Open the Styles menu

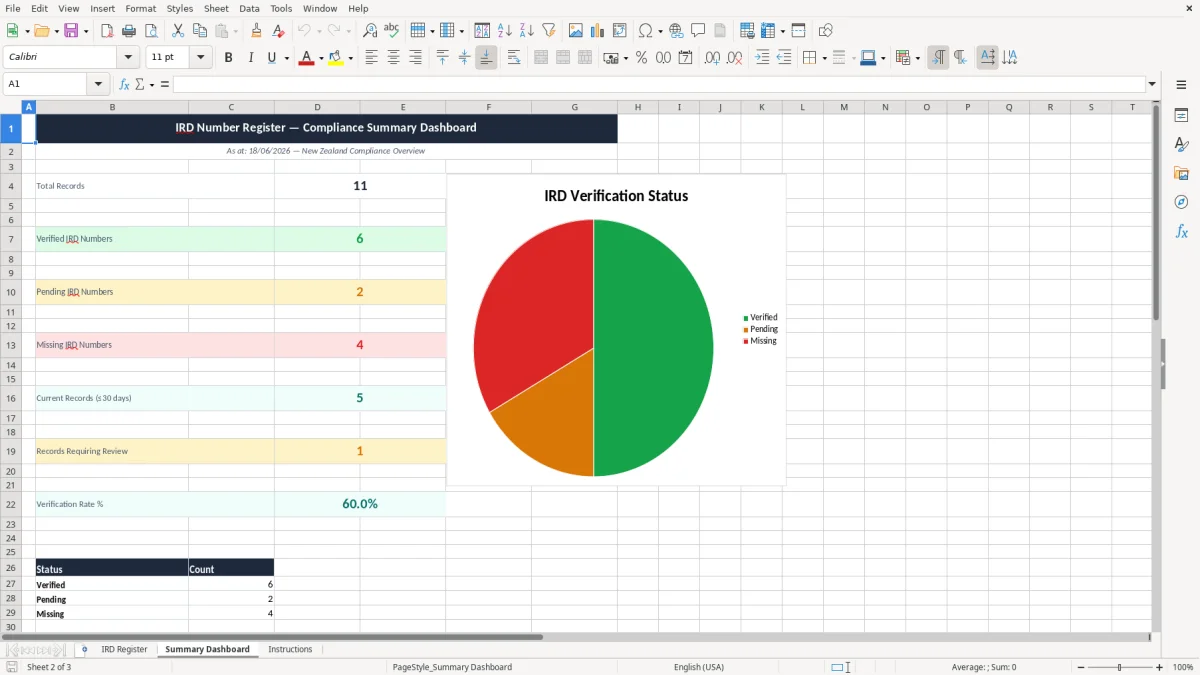pos(180,8)
